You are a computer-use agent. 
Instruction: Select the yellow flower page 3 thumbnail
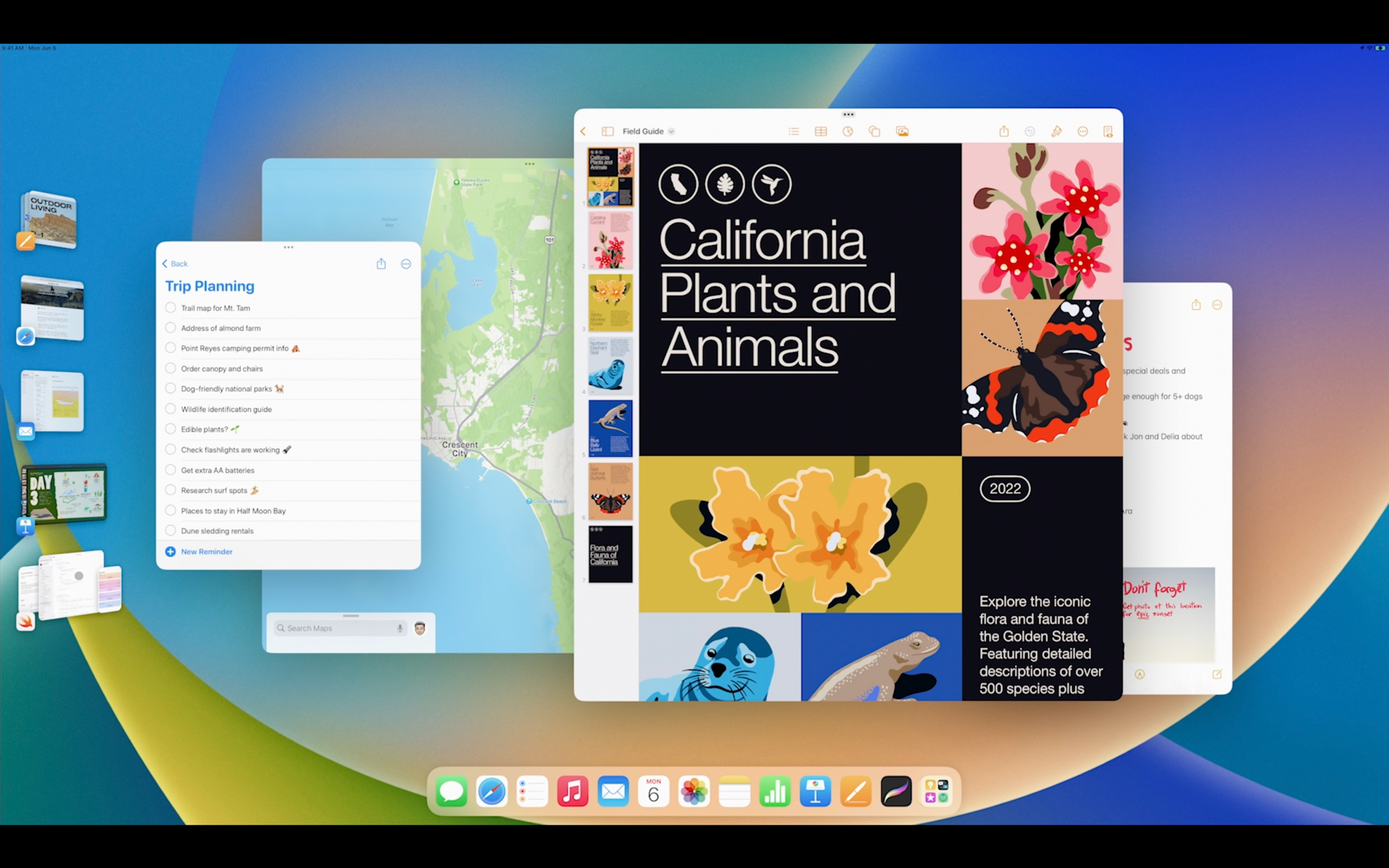pyautogui.click(x=610, y=302)
